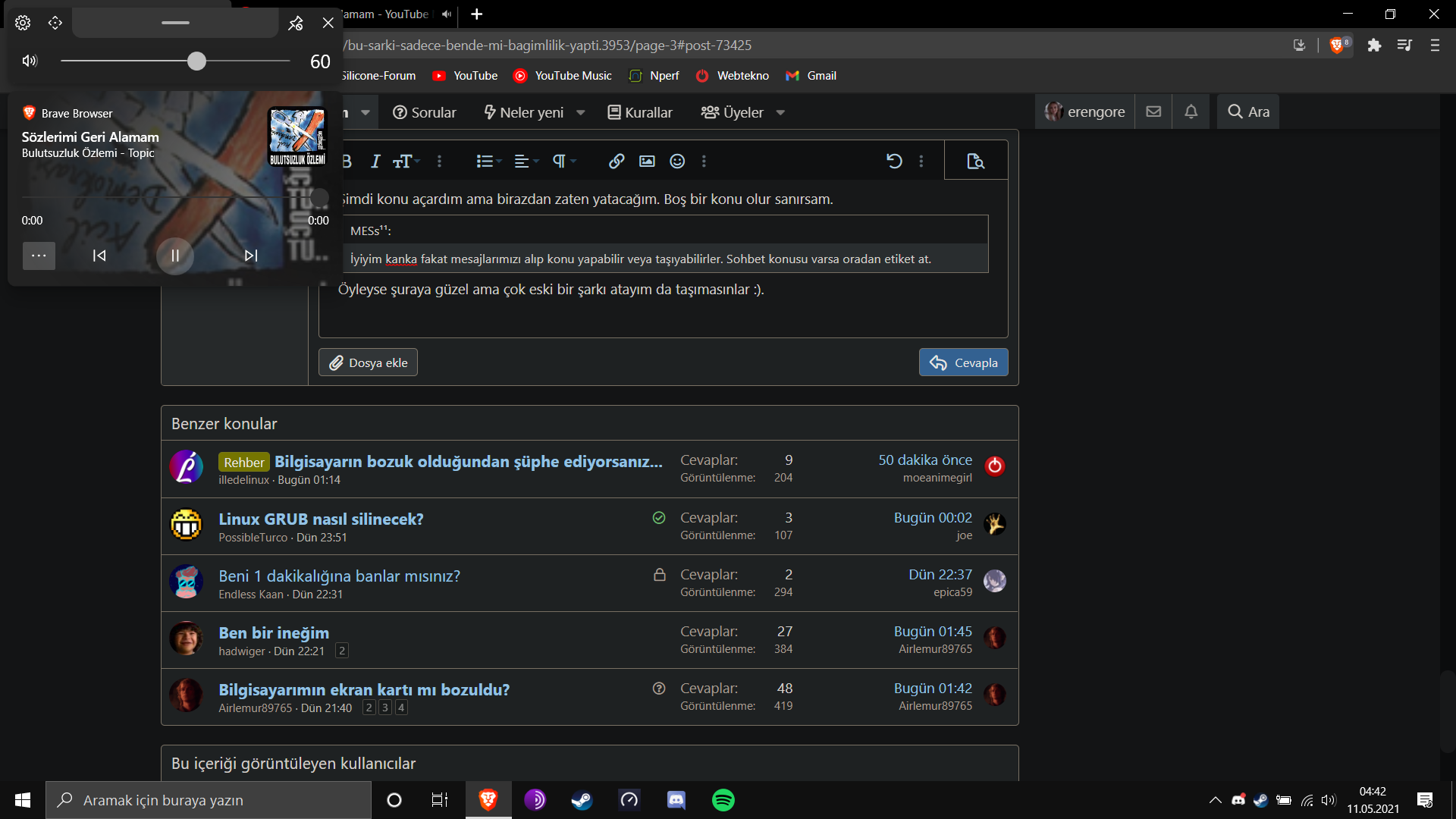Open the Neler yeni menu item

click(x=524, y=112)
